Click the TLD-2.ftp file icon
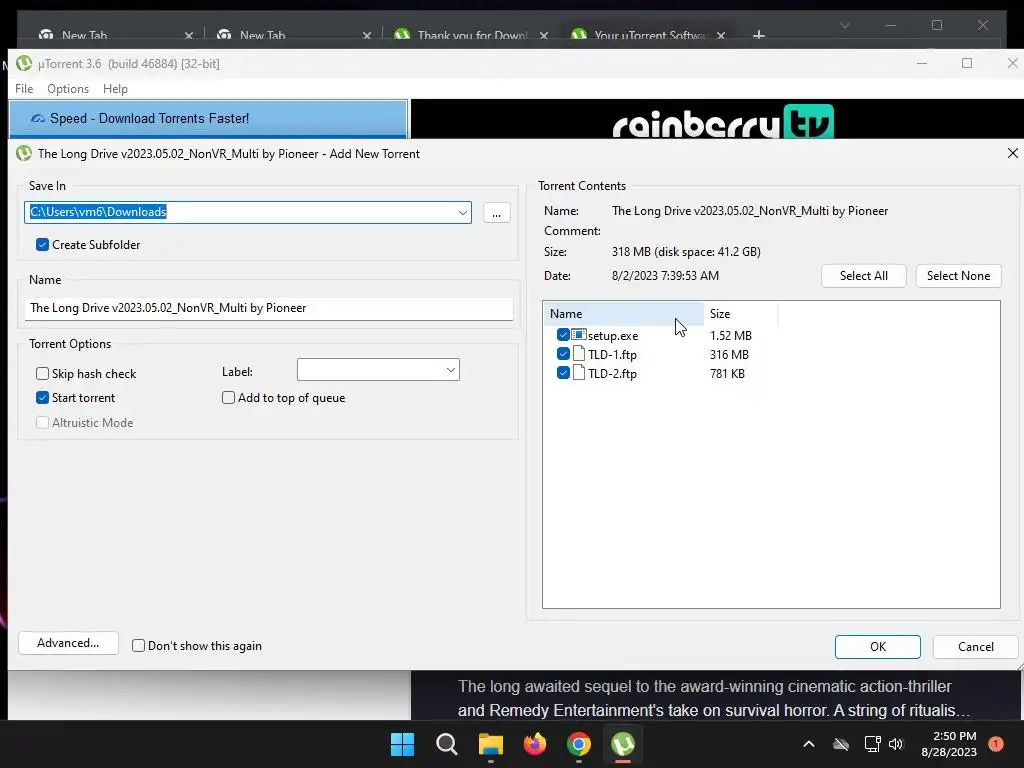Screen dimensions: 1024x768 click(579, 373)
